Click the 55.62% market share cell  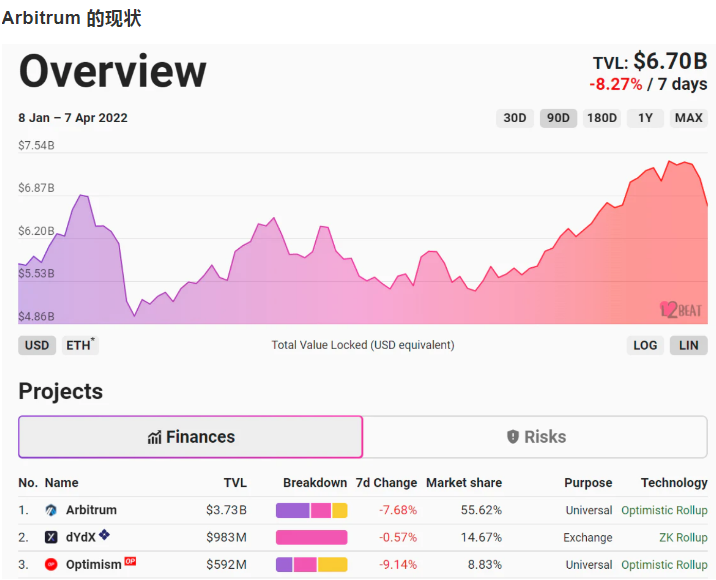pos(481,510)
